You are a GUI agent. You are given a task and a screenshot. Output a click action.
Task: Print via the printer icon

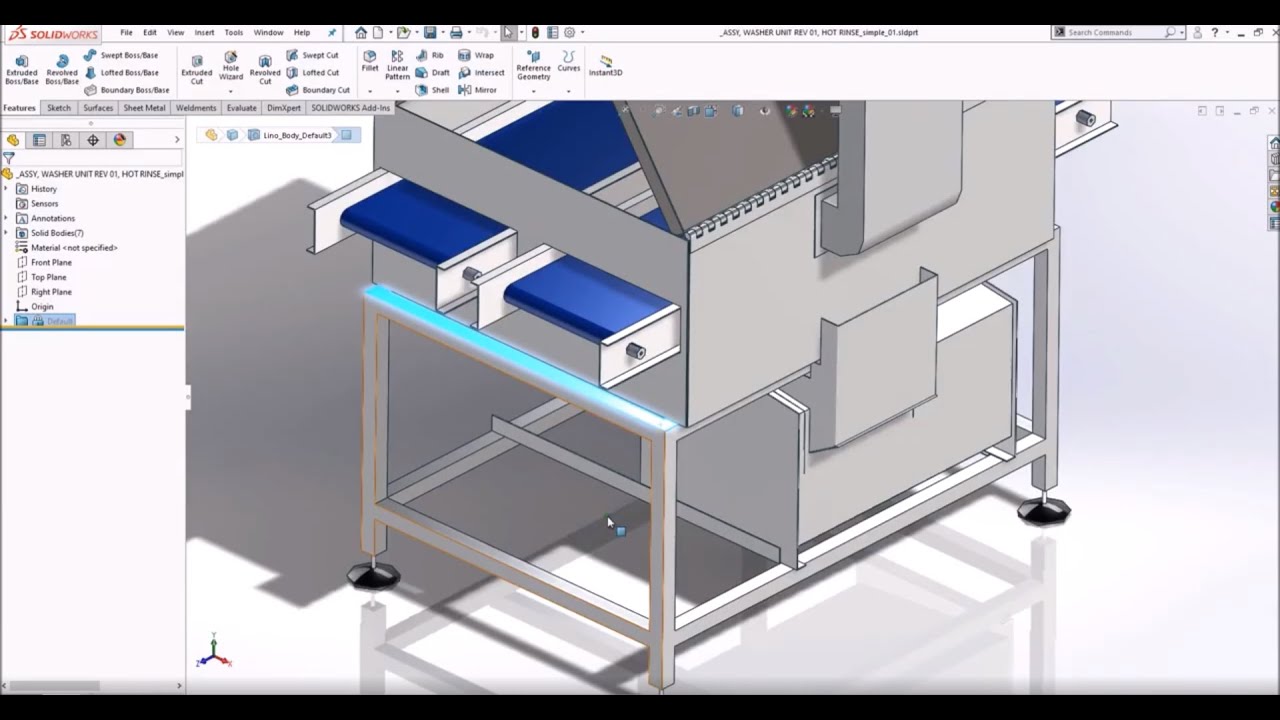(x=456, y=32)
